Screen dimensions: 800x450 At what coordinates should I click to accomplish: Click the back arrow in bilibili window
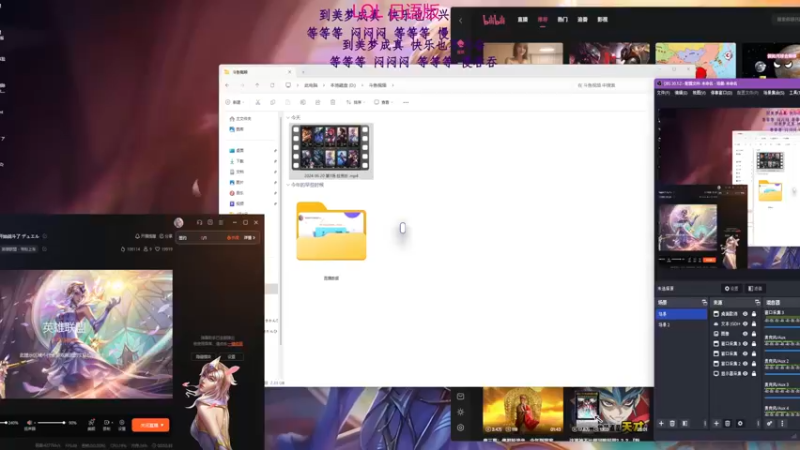pyautogui.click(x=460, y=20)
